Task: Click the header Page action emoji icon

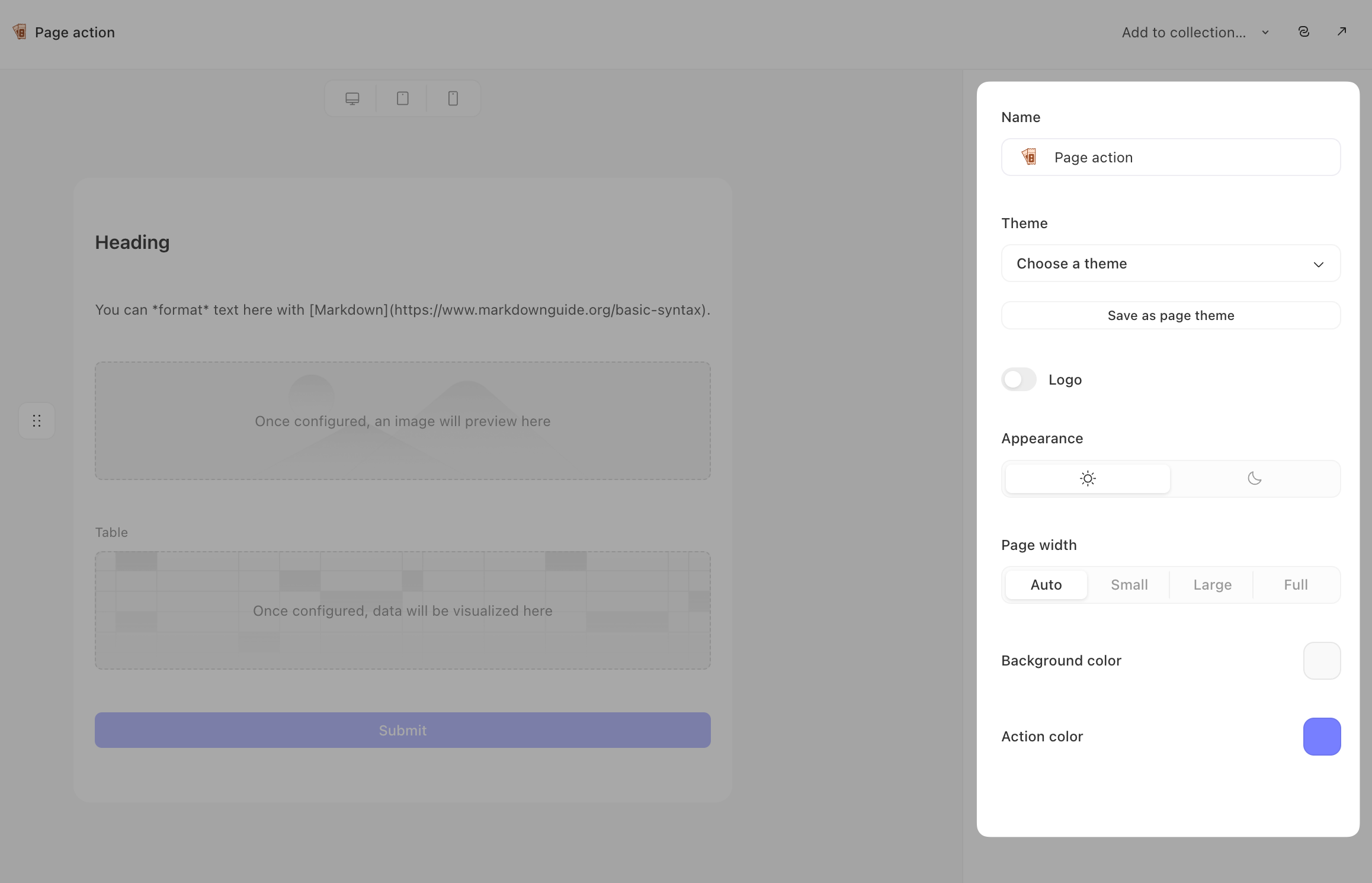Action: pos(20,32)
